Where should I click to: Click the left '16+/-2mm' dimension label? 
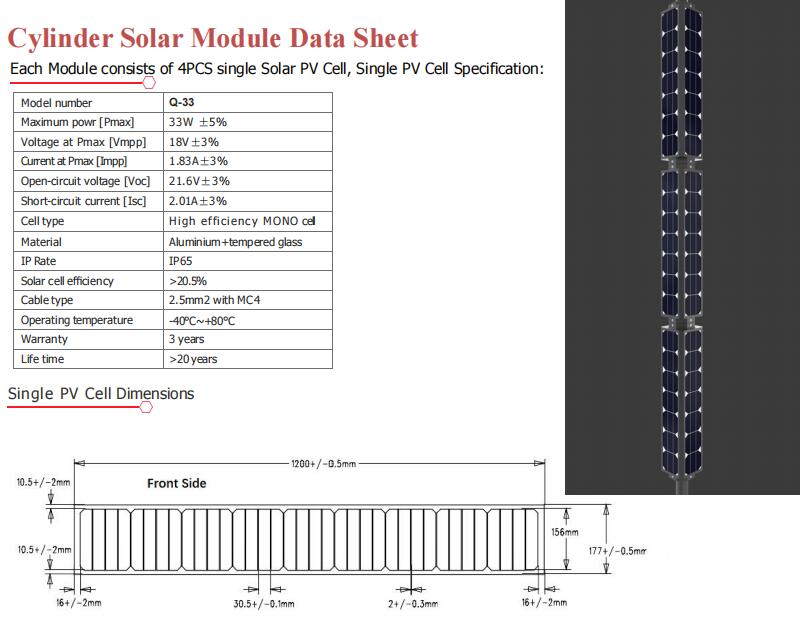point(79,603)
